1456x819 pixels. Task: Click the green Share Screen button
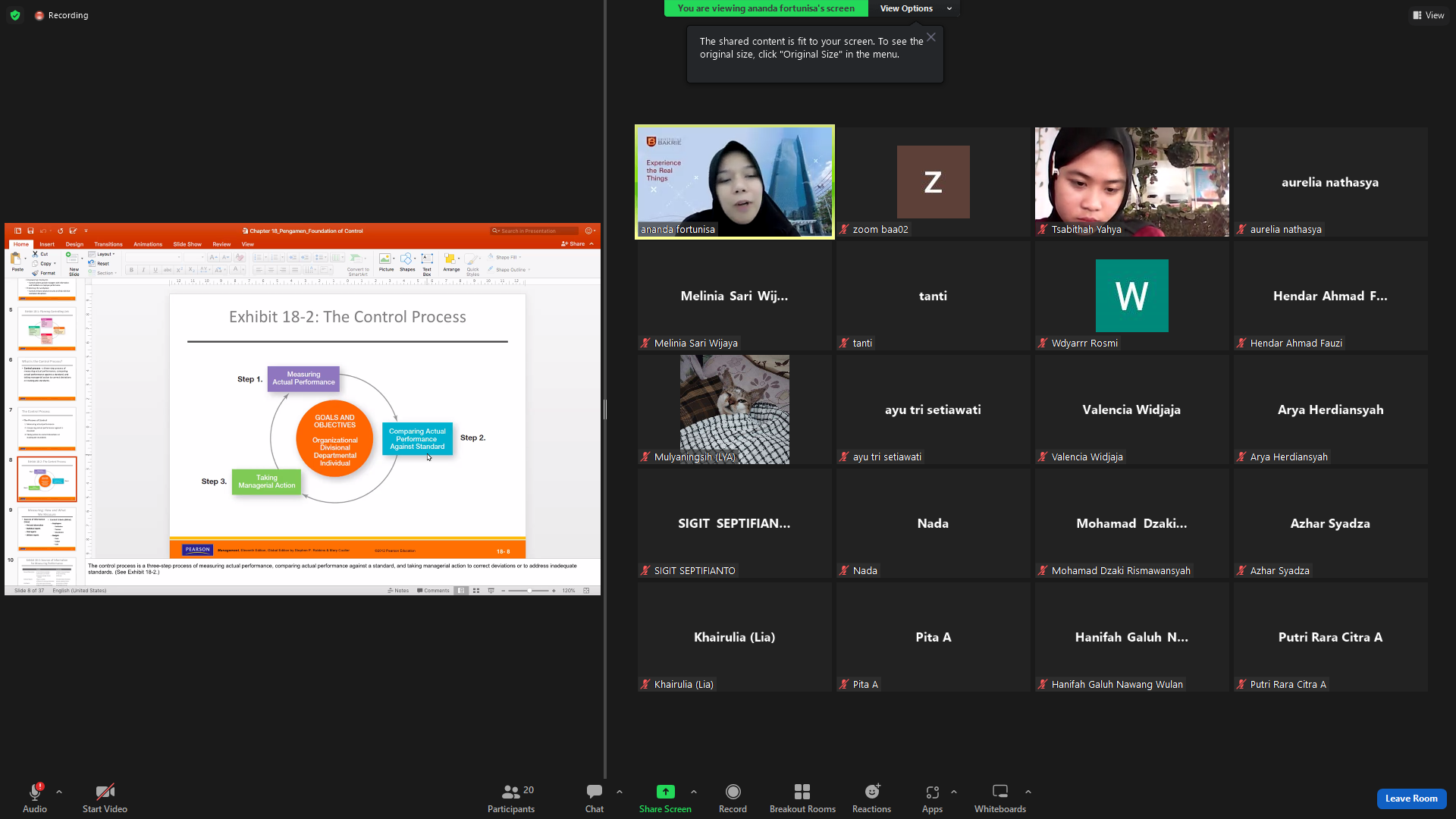(x=665, y=798)
